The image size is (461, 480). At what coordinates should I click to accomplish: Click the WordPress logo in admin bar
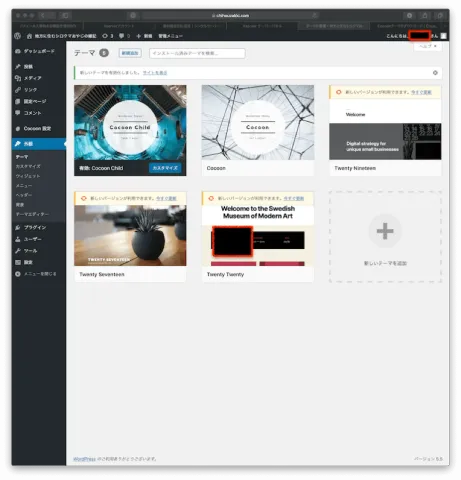[18, 36]
